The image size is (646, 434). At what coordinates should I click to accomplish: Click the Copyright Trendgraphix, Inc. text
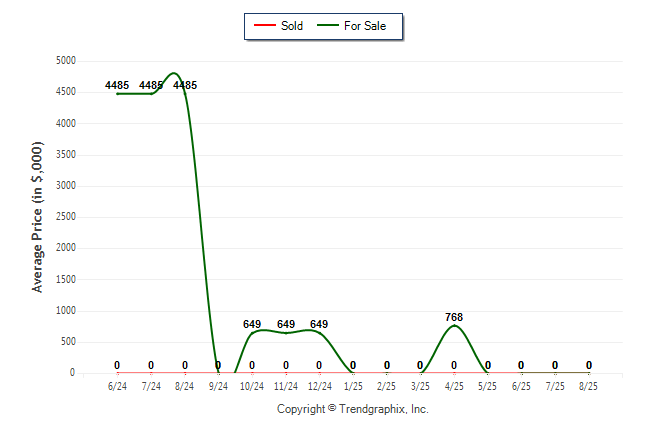coord(353,409)
